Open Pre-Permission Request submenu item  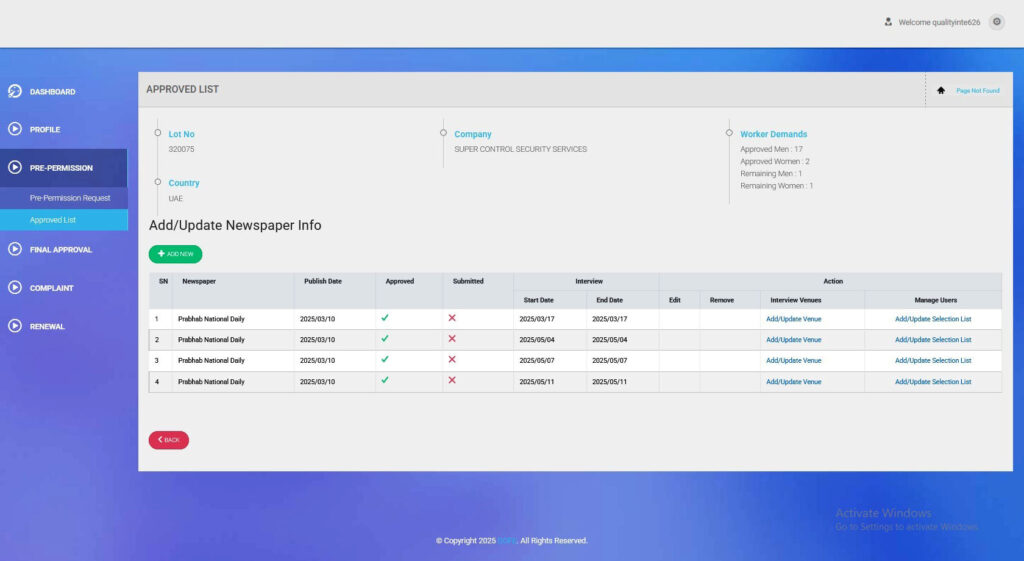tap(70, 198)
